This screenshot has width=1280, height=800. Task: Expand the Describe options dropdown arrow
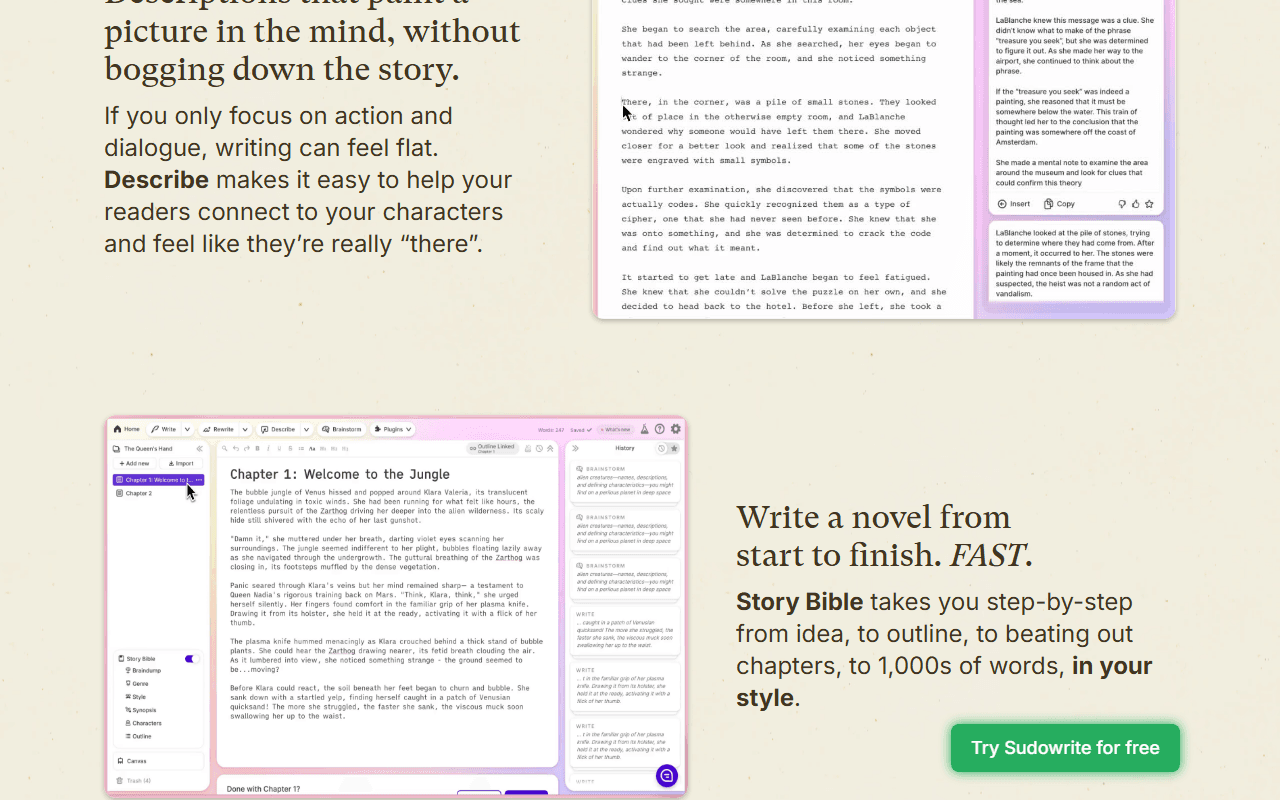[307, 429]
